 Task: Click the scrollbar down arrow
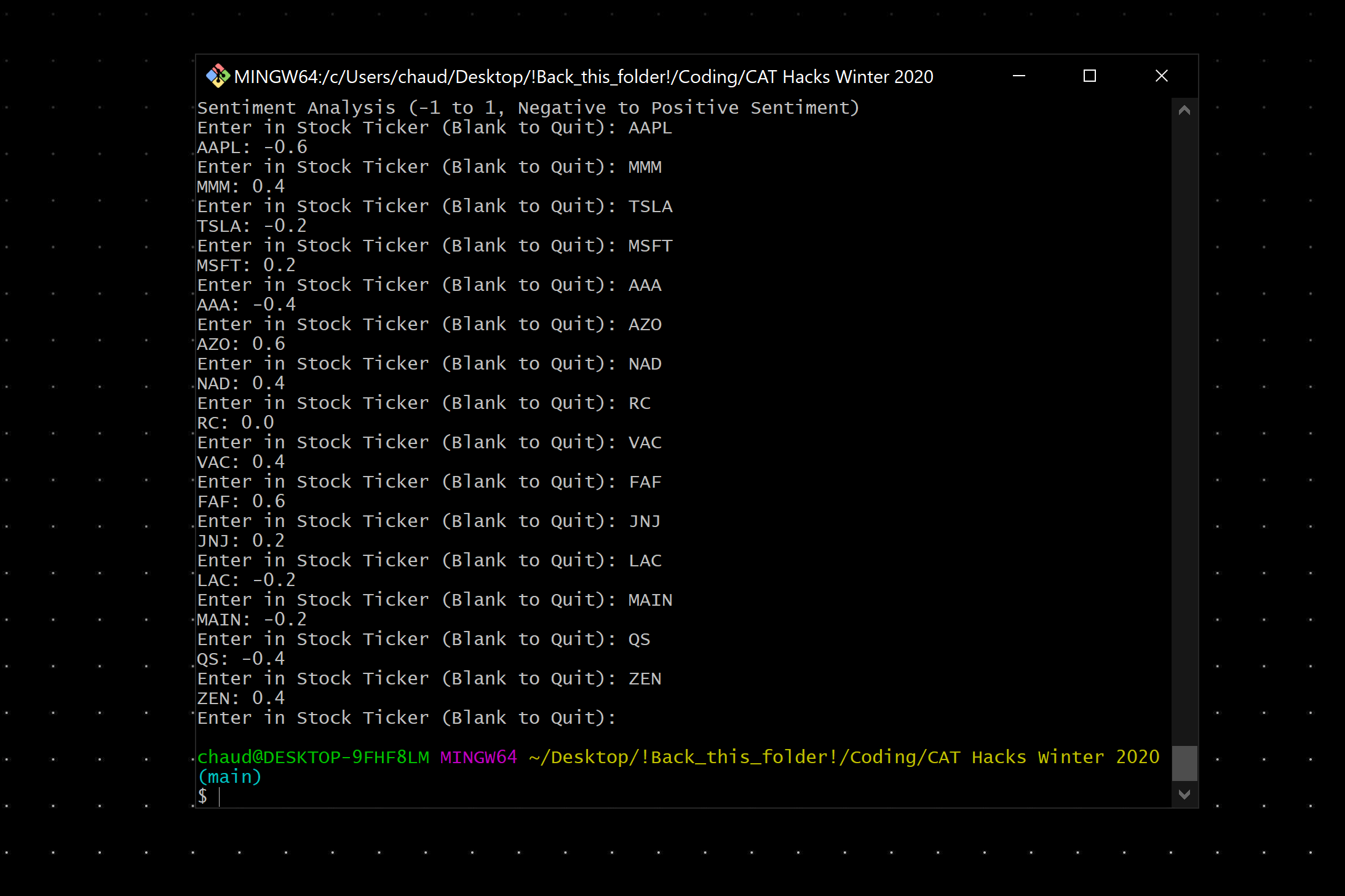click(1184, 795)
